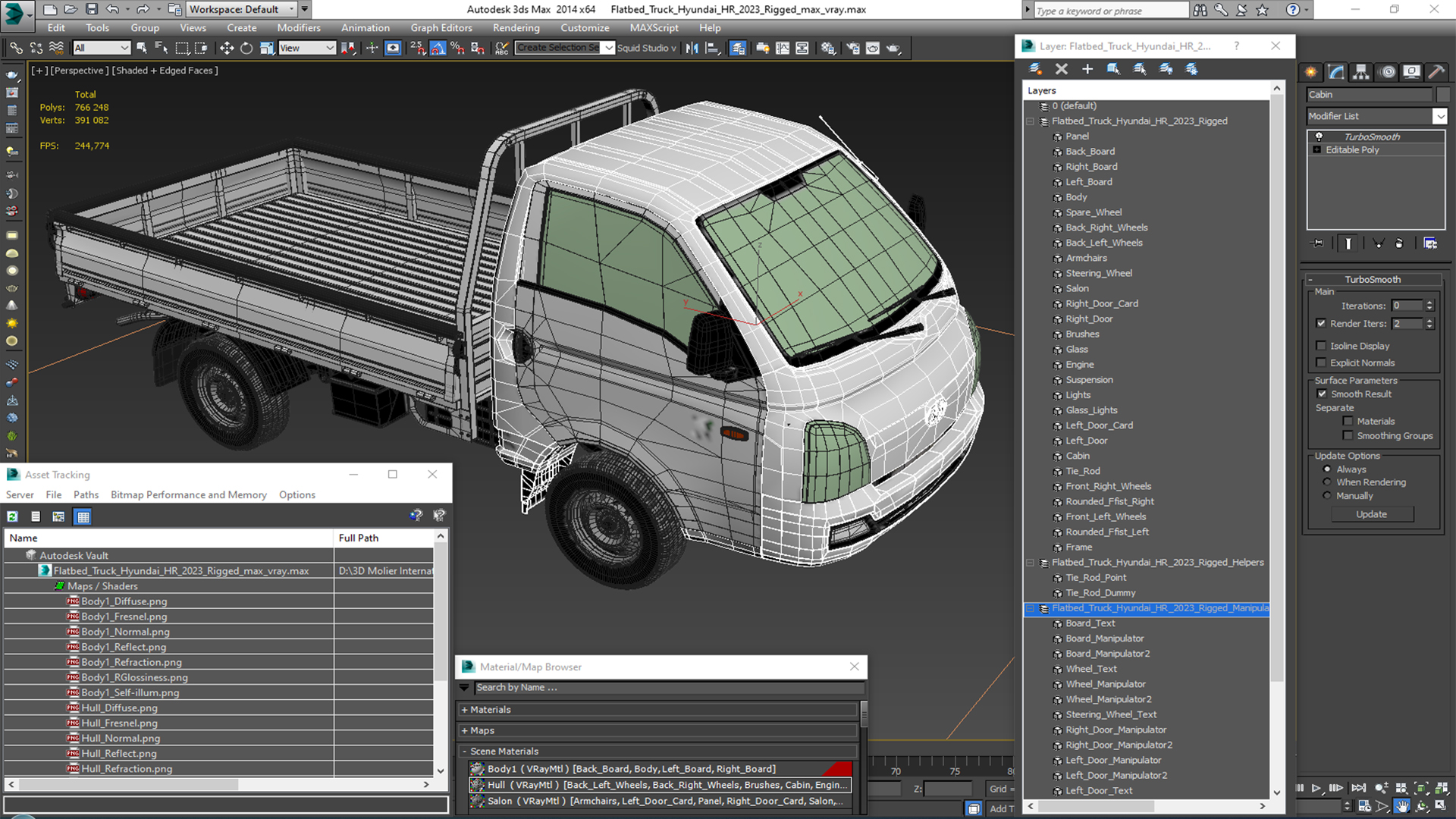Viewport: 1456px width, 819px height.
Task: Click Configure Modifier Sets icon
Action: (1430, 243)
